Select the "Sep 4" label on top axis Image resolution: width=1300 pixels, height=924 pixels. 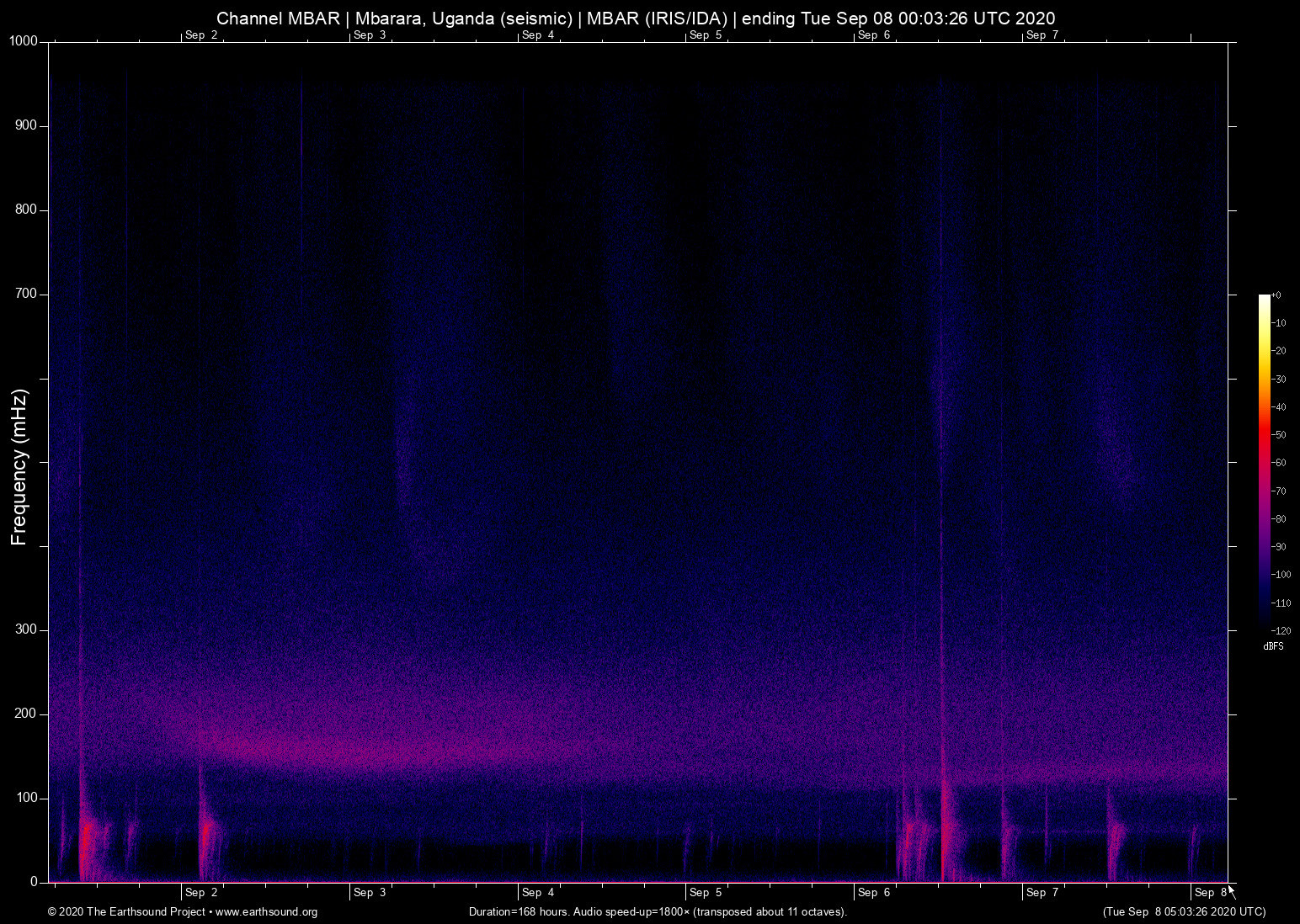click(x=538, y=35)
